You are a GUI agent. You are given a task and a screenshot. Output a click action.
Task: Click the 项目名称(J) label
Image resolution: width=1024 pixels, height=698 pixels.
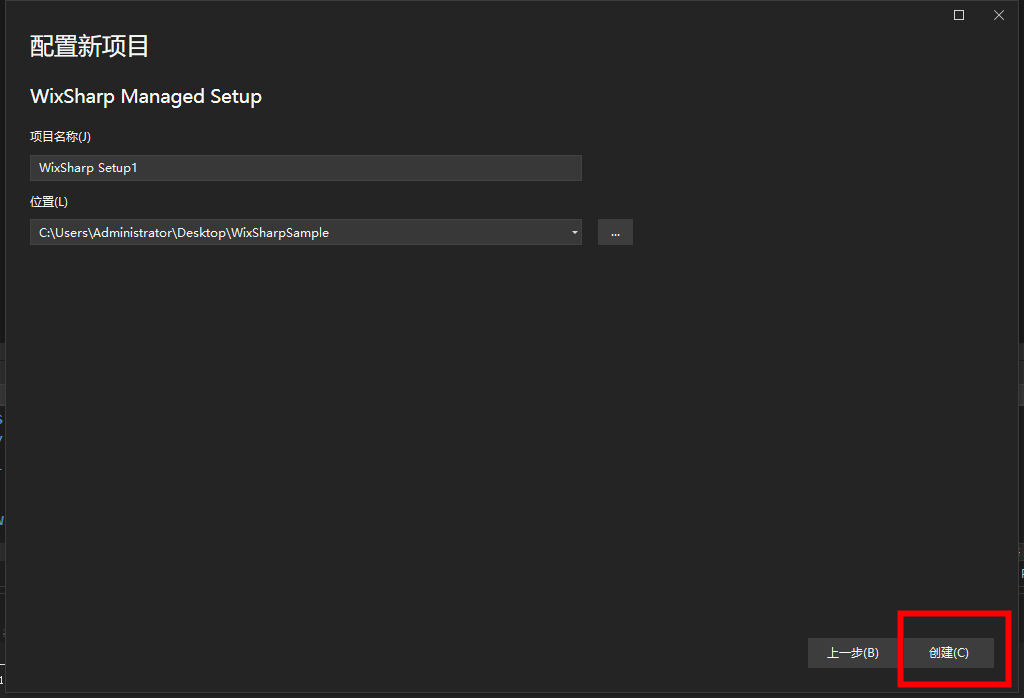coord(60,136)
